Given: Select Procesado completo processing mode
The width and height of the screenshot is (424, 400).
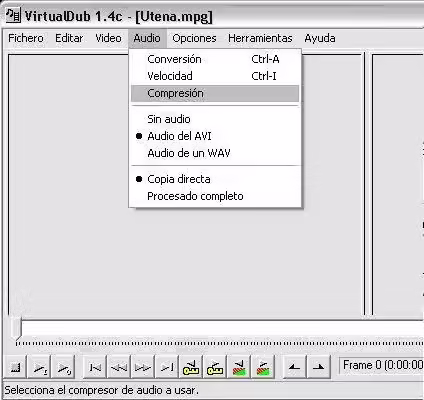Looking at the screenshot, I should [215, 196].
